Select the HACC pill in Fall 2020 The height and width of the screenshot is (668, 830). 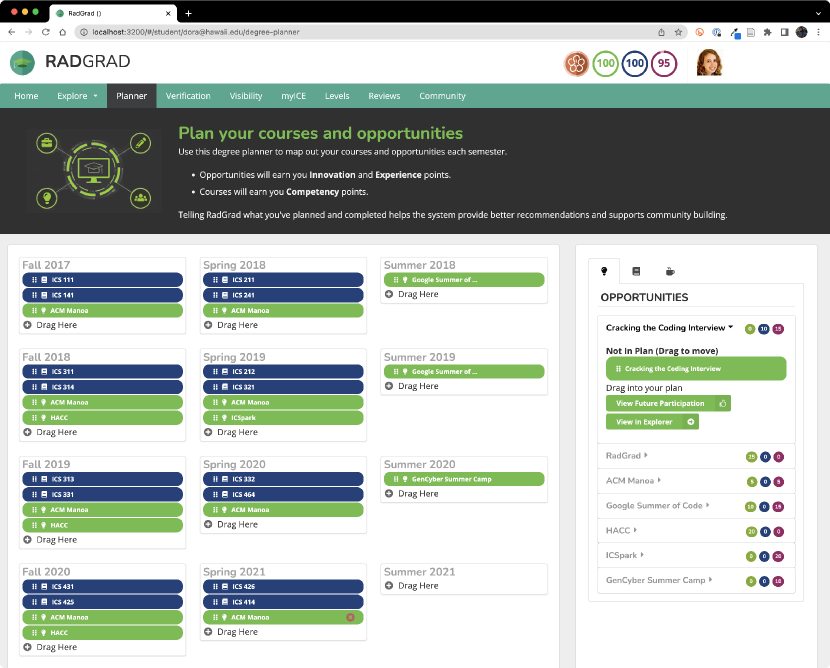(103, 633)
